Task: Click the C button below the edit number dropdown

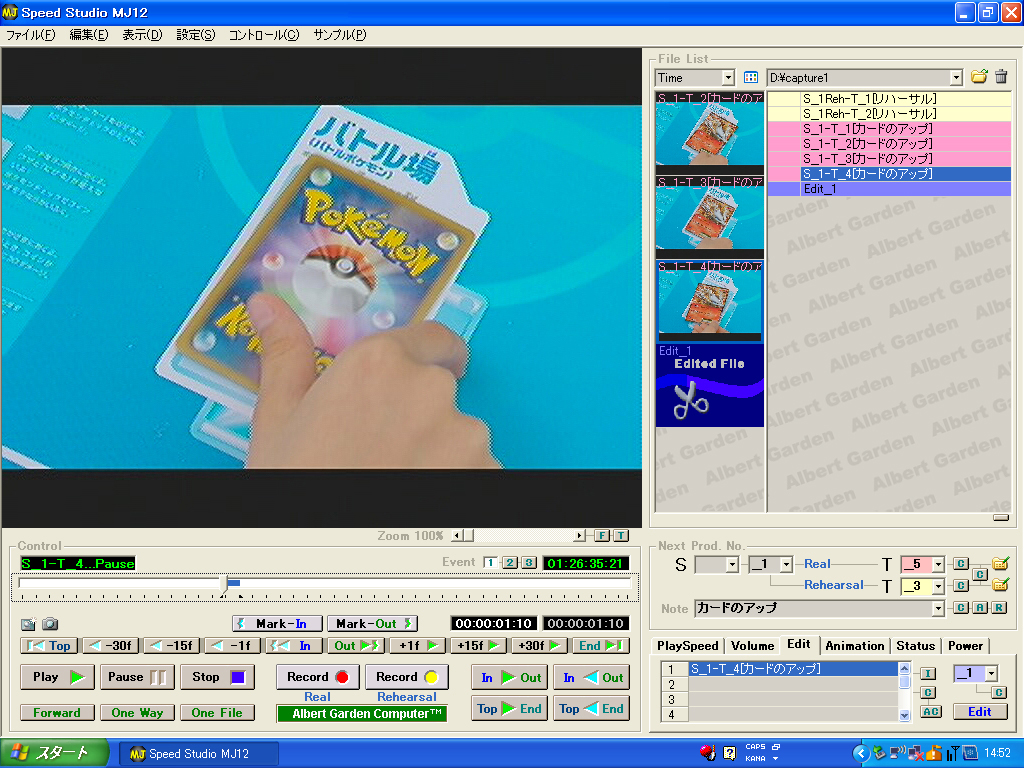Action: [998, 692]
